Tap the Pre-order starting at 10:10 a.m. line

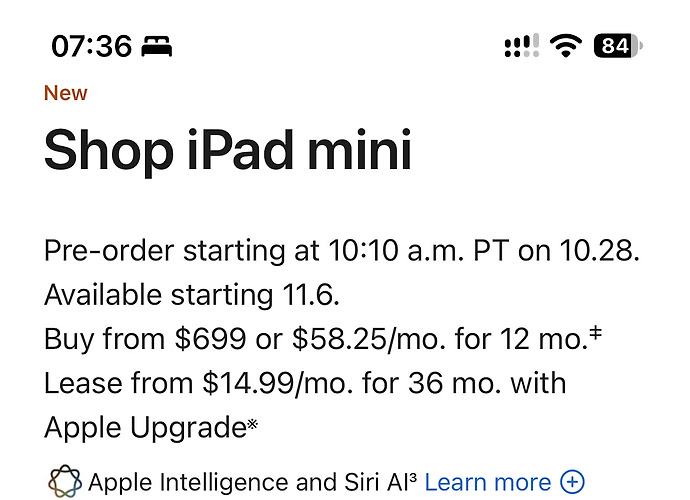click(x=342, y=251)
